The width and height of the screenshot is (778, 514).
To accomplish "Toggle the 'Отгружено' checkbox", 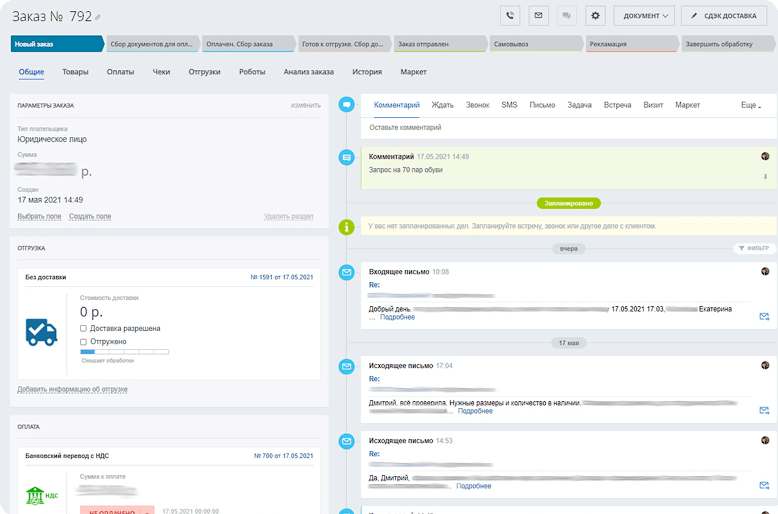I will pos(83,342).
